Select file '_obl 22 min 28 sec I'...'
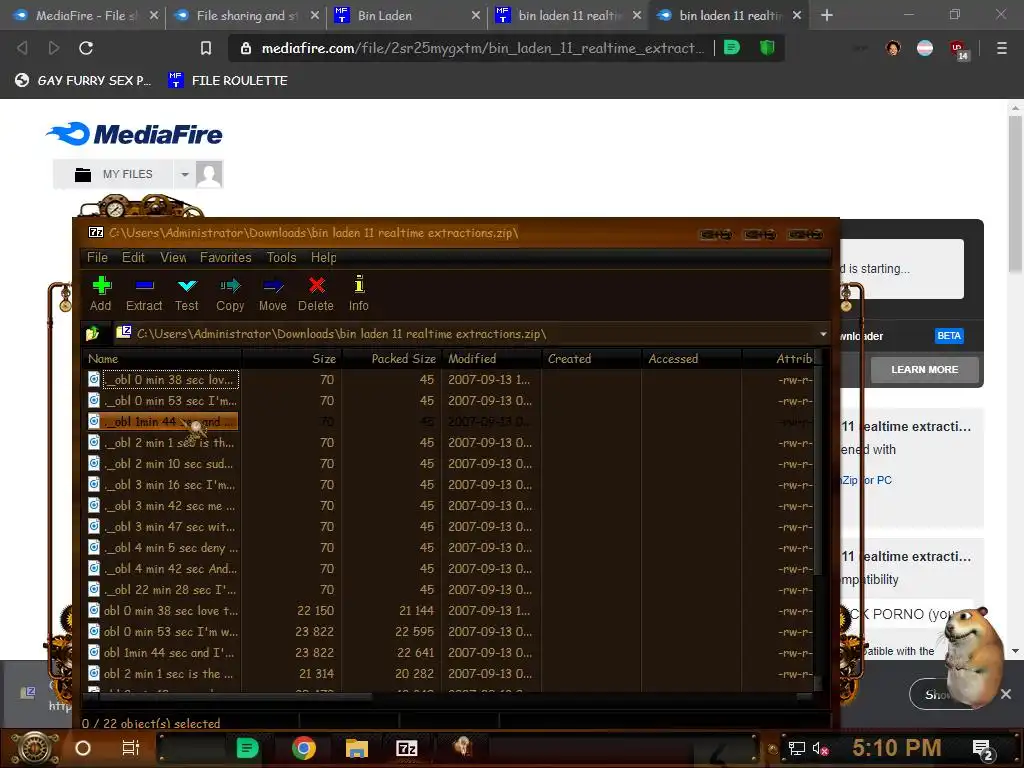1024x768 pixels. tap(163, 589)
